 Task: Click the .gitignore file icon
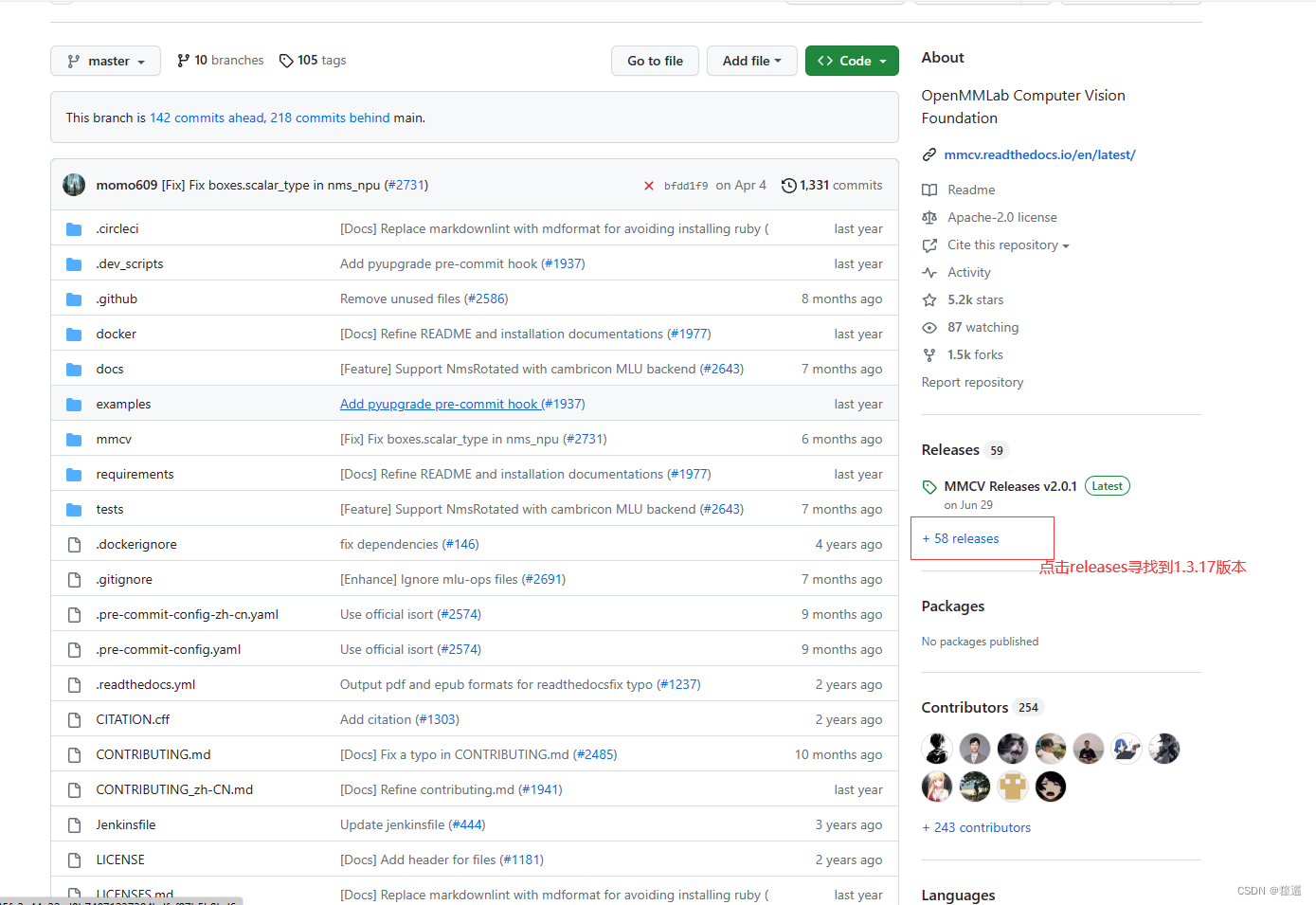click(74, 579)
